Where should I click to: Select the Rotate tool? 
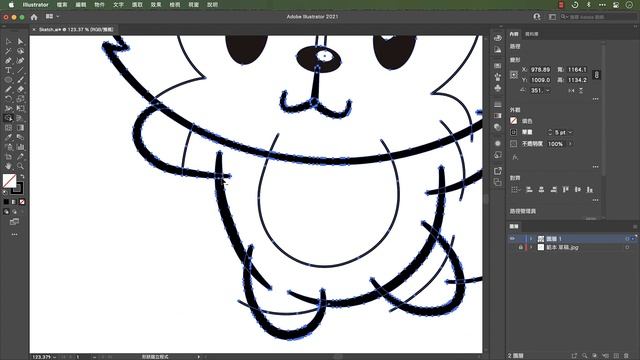click(8, 99)
